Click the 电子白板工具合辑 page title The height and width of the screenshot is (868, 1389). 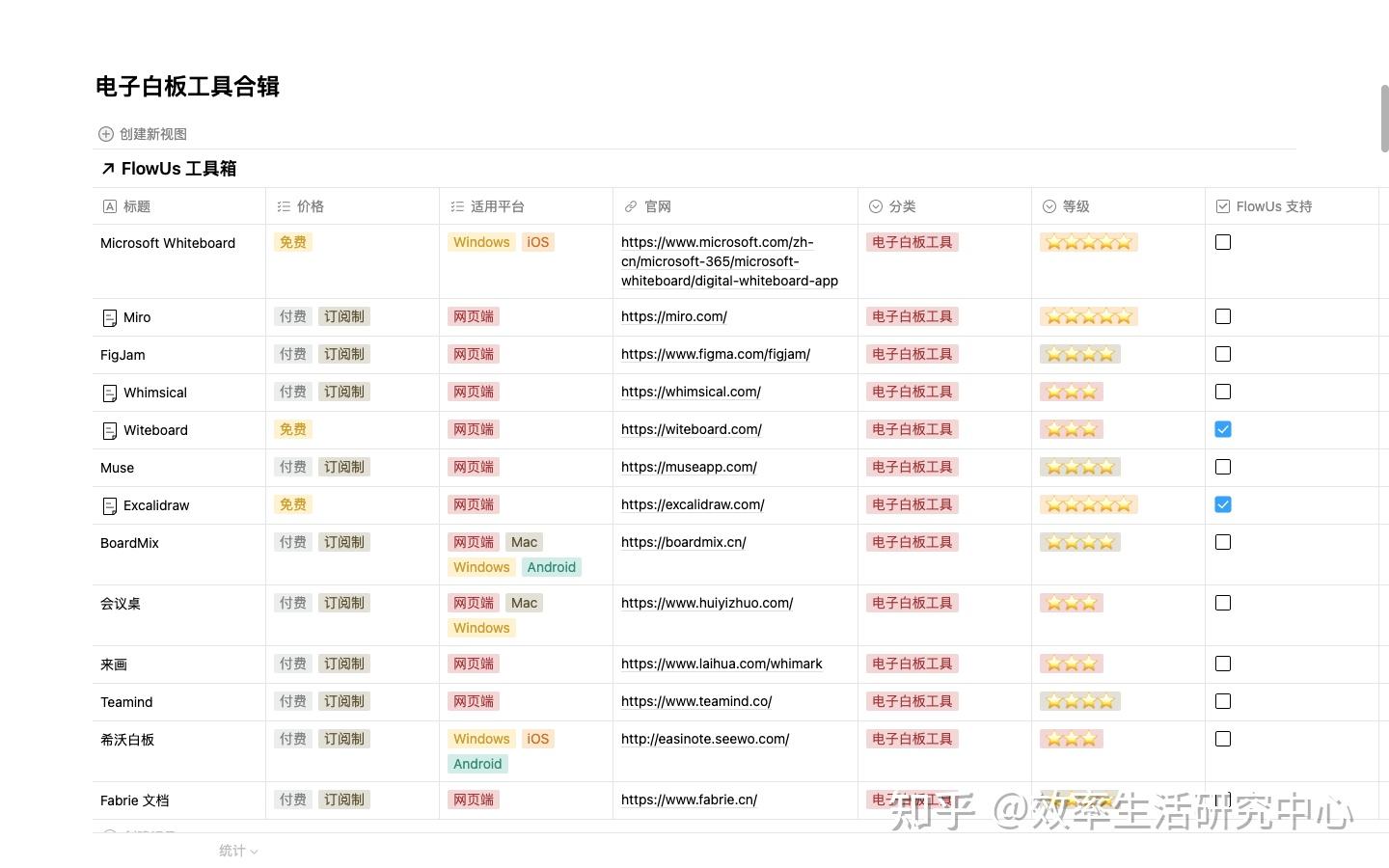(188, 87)
